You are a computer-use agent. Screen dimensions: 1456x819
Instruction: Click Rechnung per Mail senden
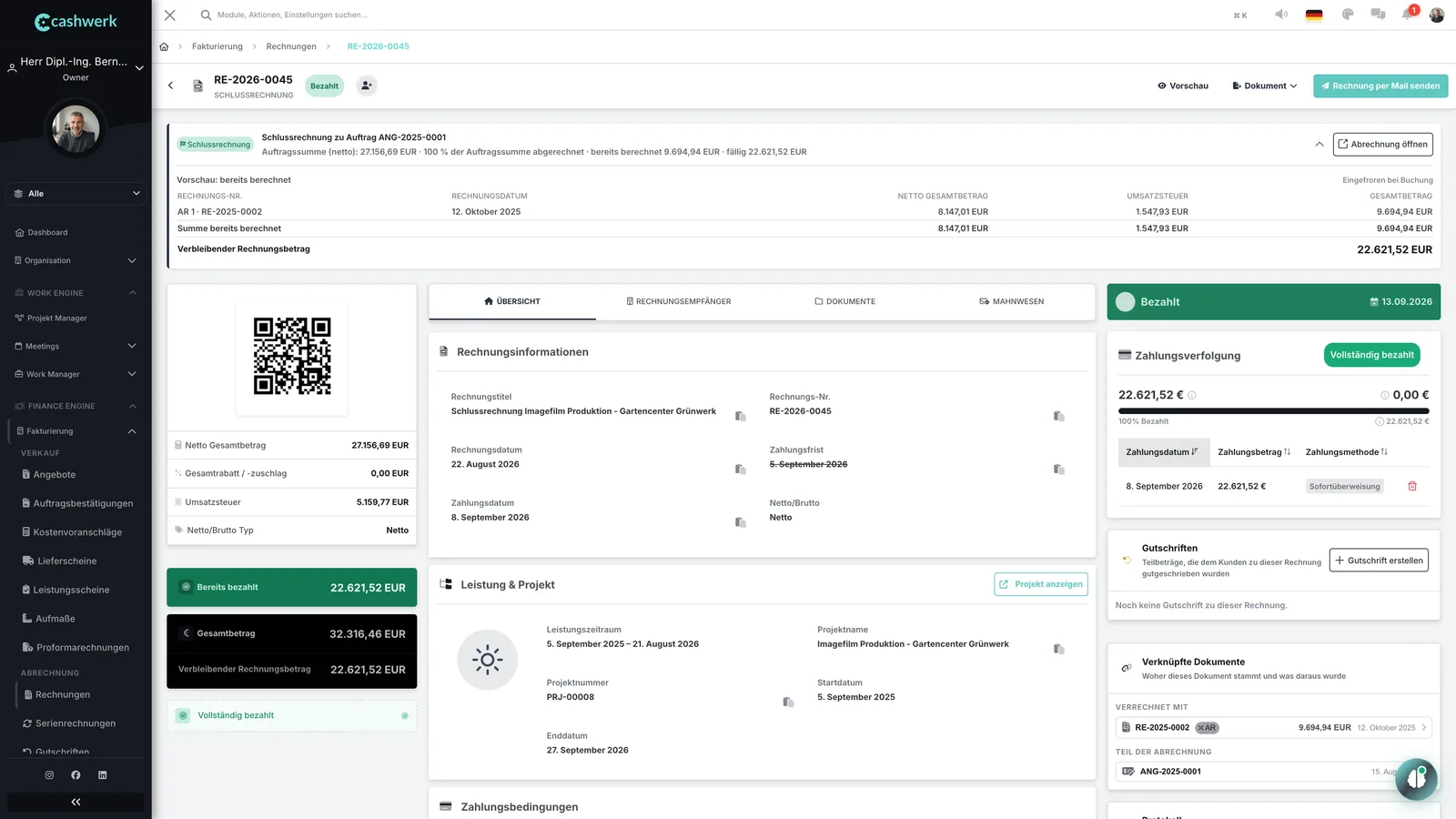click(1380, 86)
